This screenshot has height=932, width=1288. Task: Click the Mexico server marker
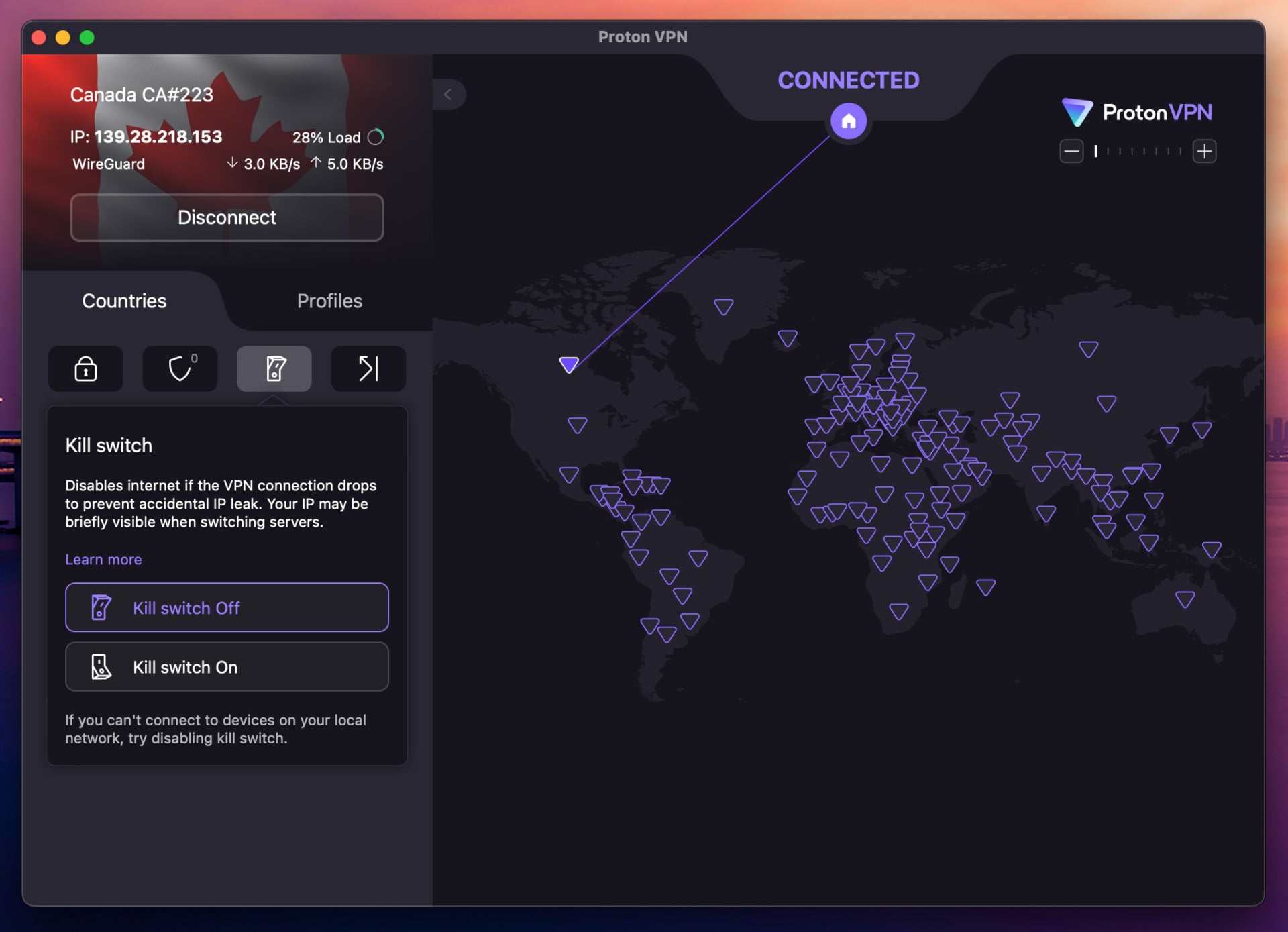[569, 475]
